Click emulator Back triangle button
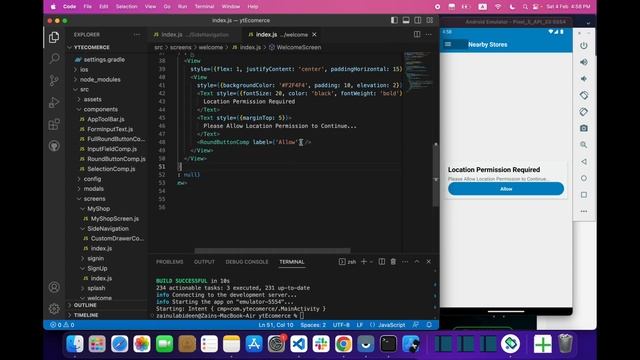640x360 pixels. pyautogui.click(x=584, y=162)
